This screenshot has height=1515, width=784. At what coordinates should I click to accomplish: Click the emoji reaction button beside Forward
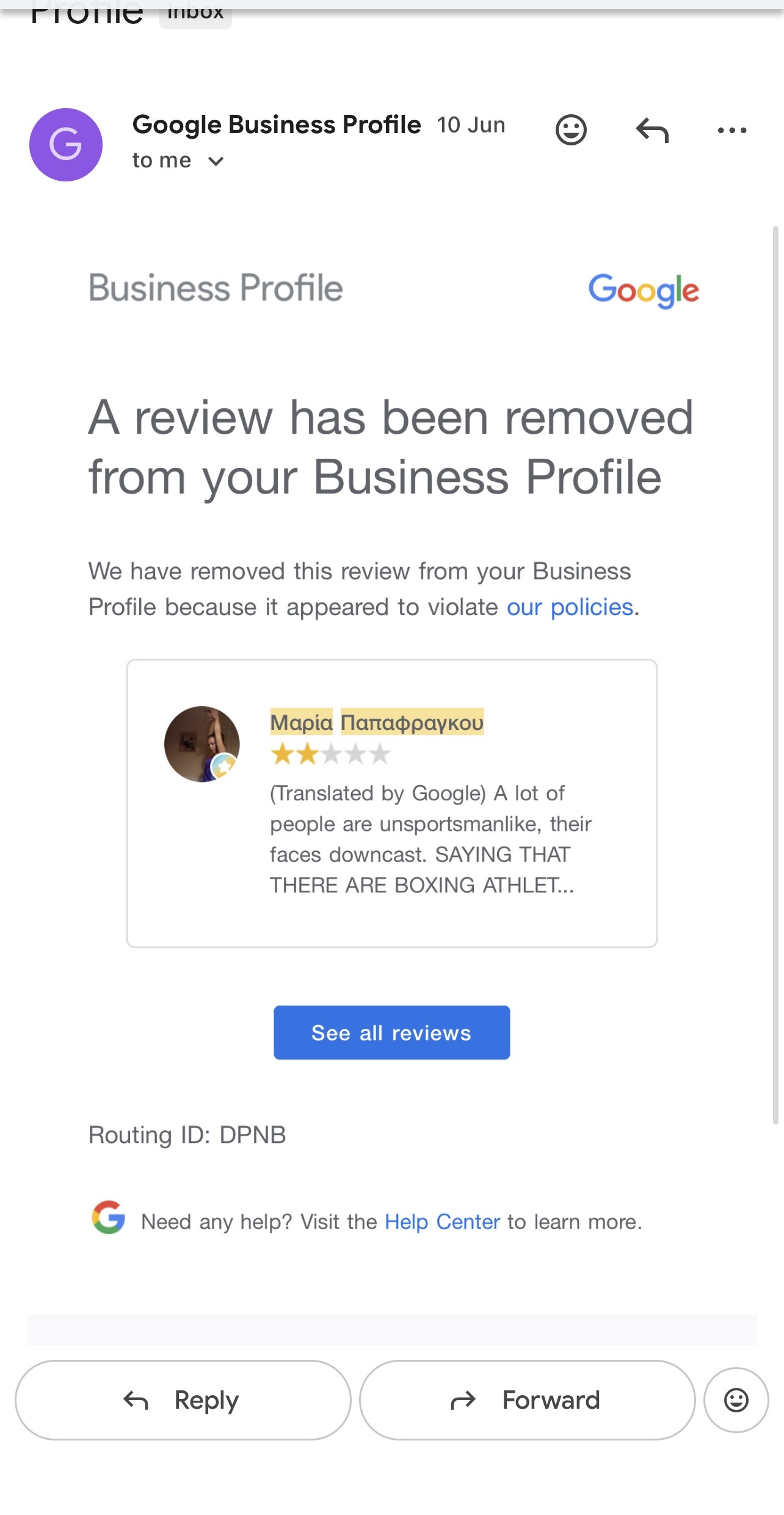tap(736, 1400)
